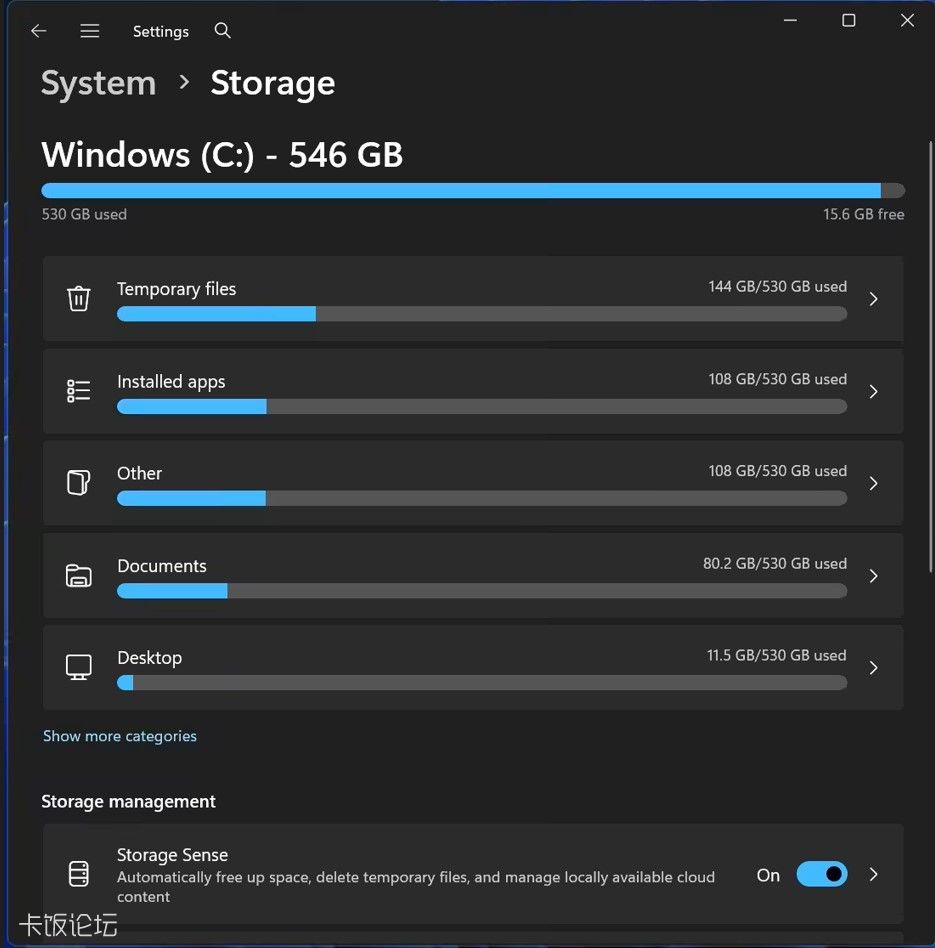Expand Installed apps with its chevron

(873, 391)
